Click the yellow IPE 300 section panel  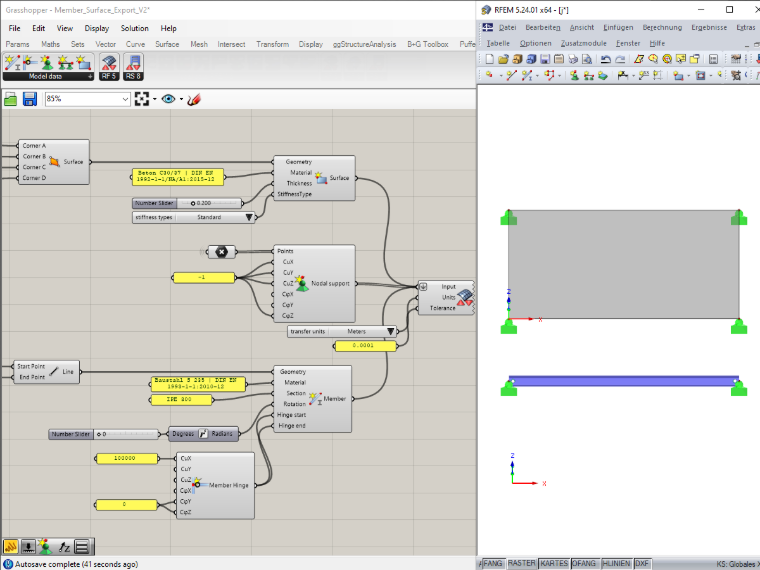(181, 399)
